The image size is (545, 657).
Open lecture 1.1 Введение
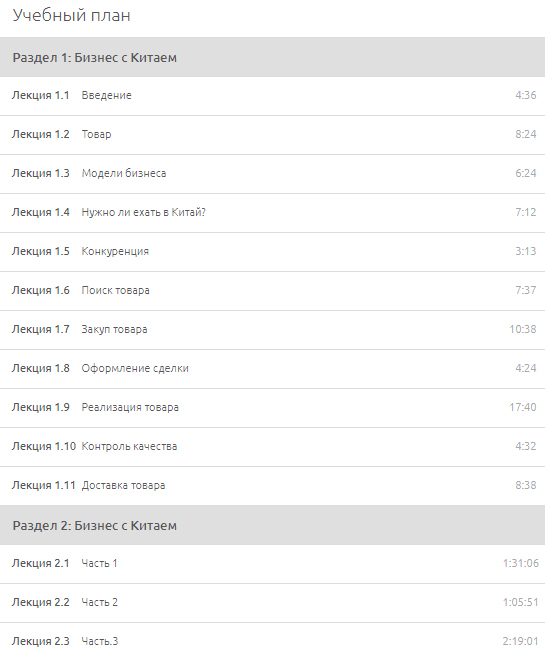pos(272,96)
